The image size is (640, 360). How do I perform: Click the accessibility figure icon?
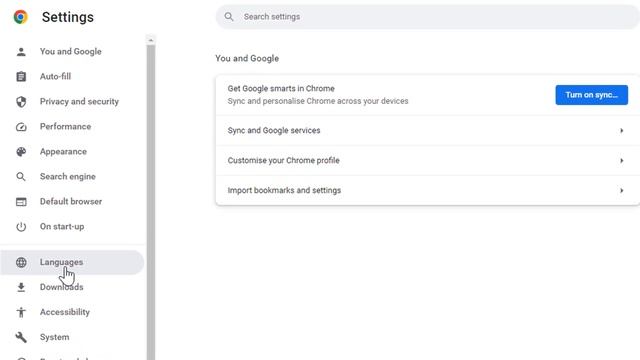coord(21,312)
